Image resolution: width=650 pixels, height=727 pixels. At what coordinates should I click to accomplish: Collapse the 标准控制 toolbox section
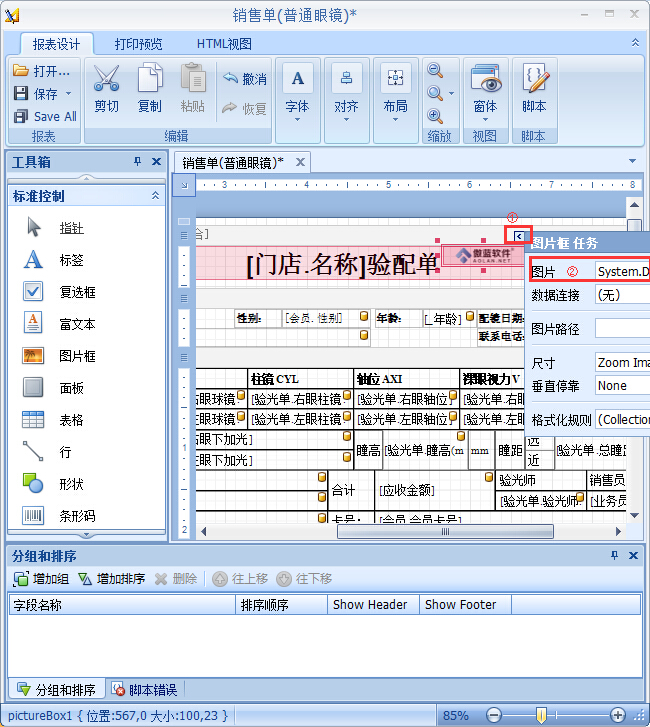(x=154, y=196)
